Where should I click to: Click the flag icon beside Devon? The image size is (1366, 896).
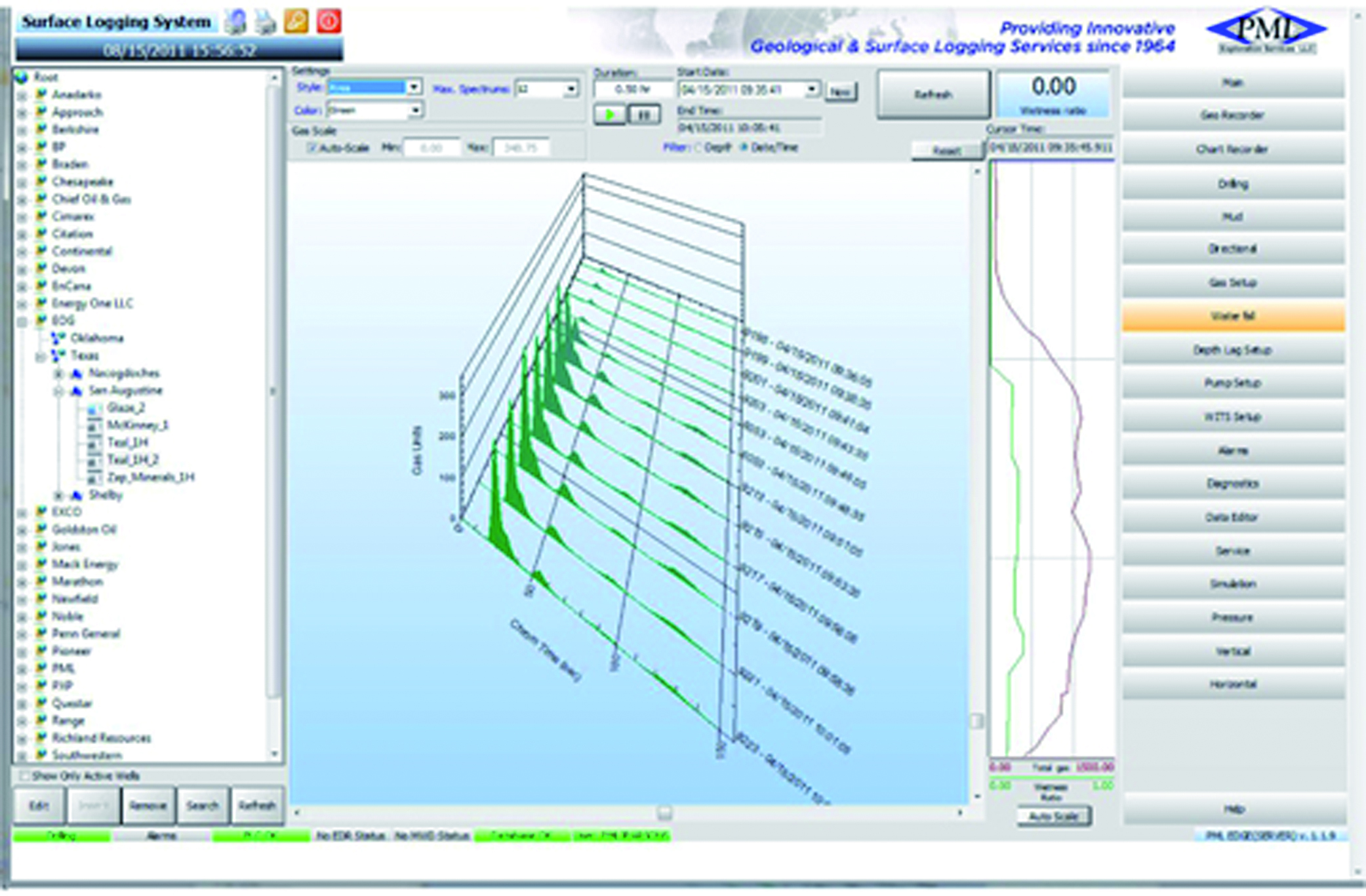pyautogui.click(x=42, y=268)
